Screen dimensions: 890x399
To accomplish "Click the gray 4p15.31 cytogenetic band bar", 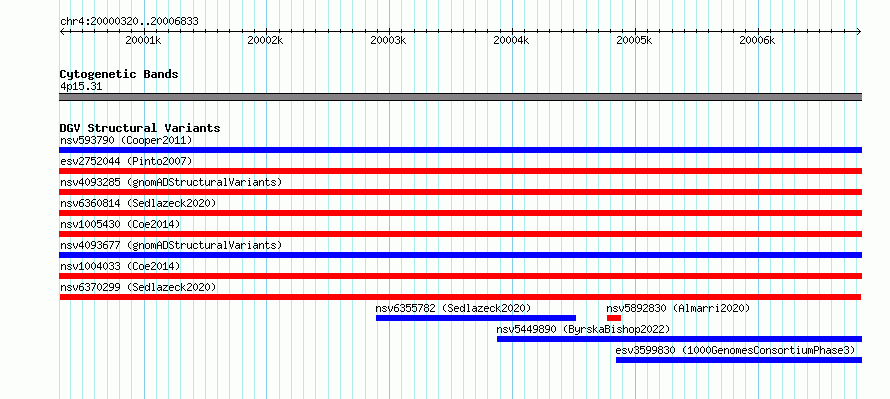I will (460, 97).
